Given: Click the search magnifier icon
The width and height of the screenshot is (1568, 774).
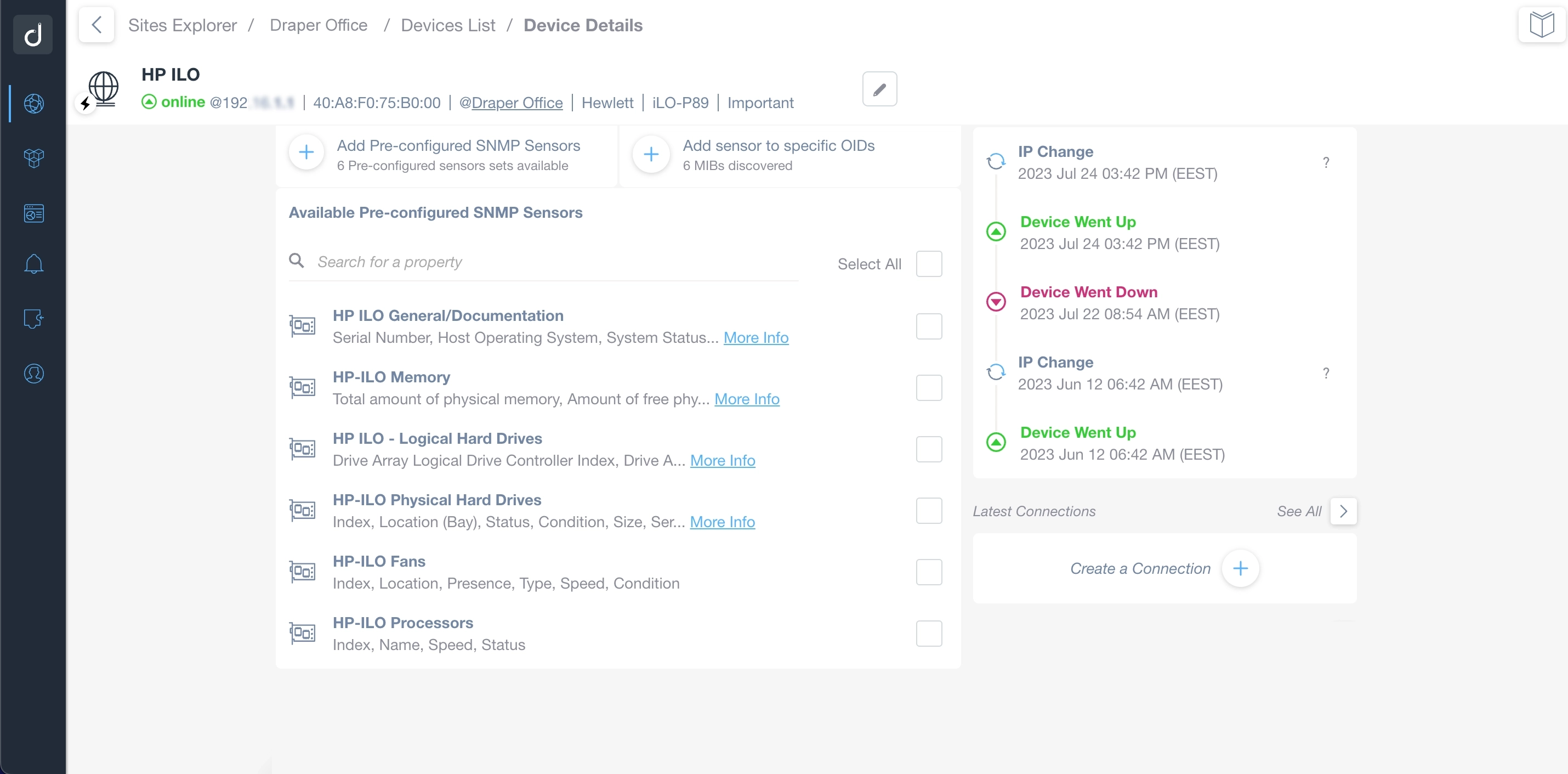Looking at the screenshot, I should (297, 261).
